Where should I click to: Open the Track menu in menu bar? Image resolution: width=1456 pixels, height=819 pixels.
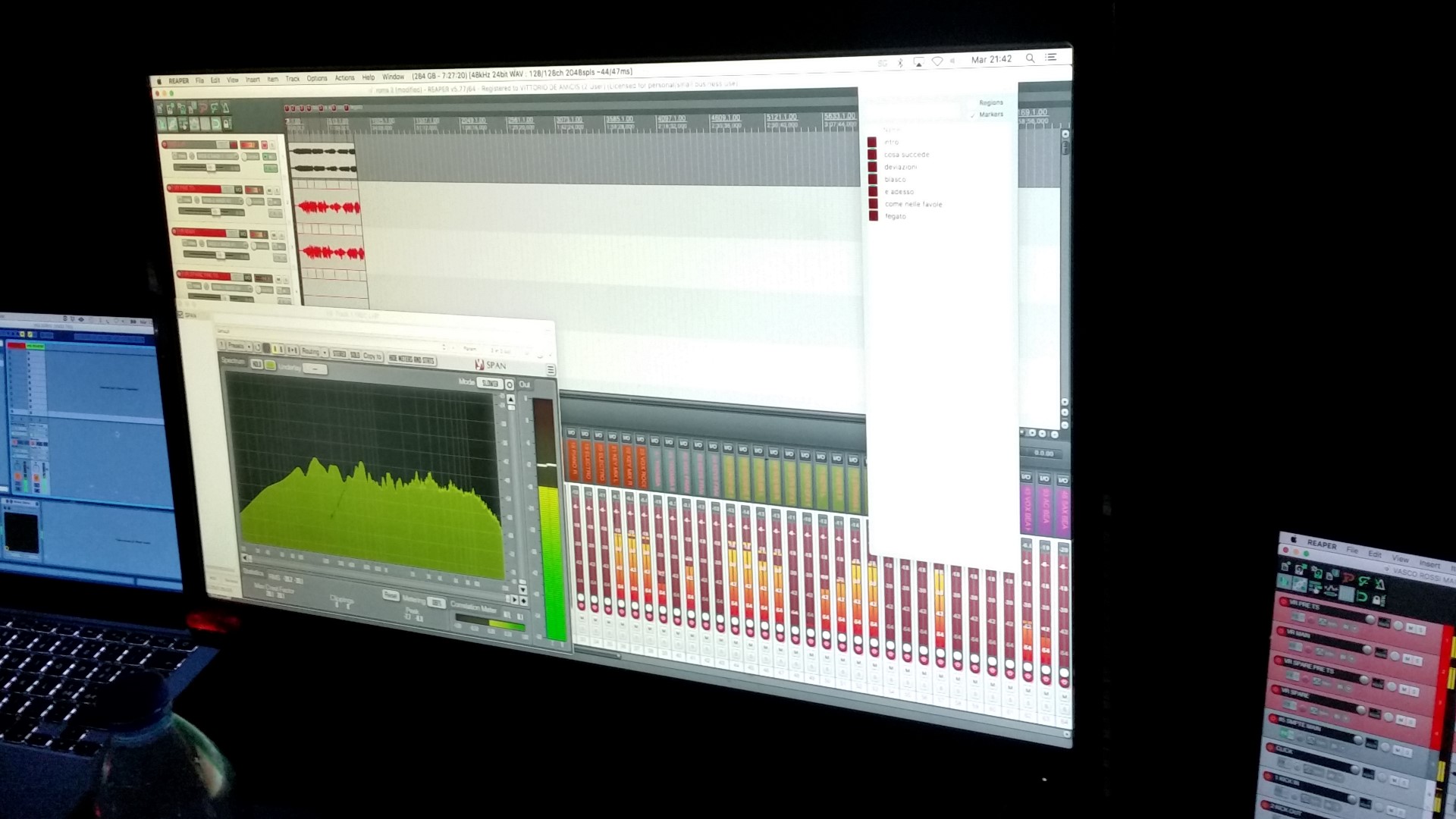tap(292, 79)
